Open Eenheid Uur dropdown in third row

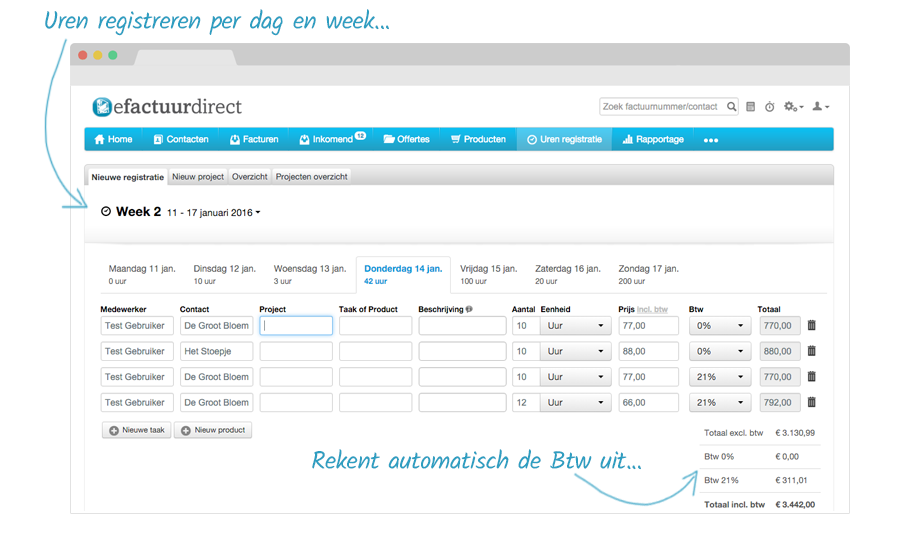click(575, 377)
